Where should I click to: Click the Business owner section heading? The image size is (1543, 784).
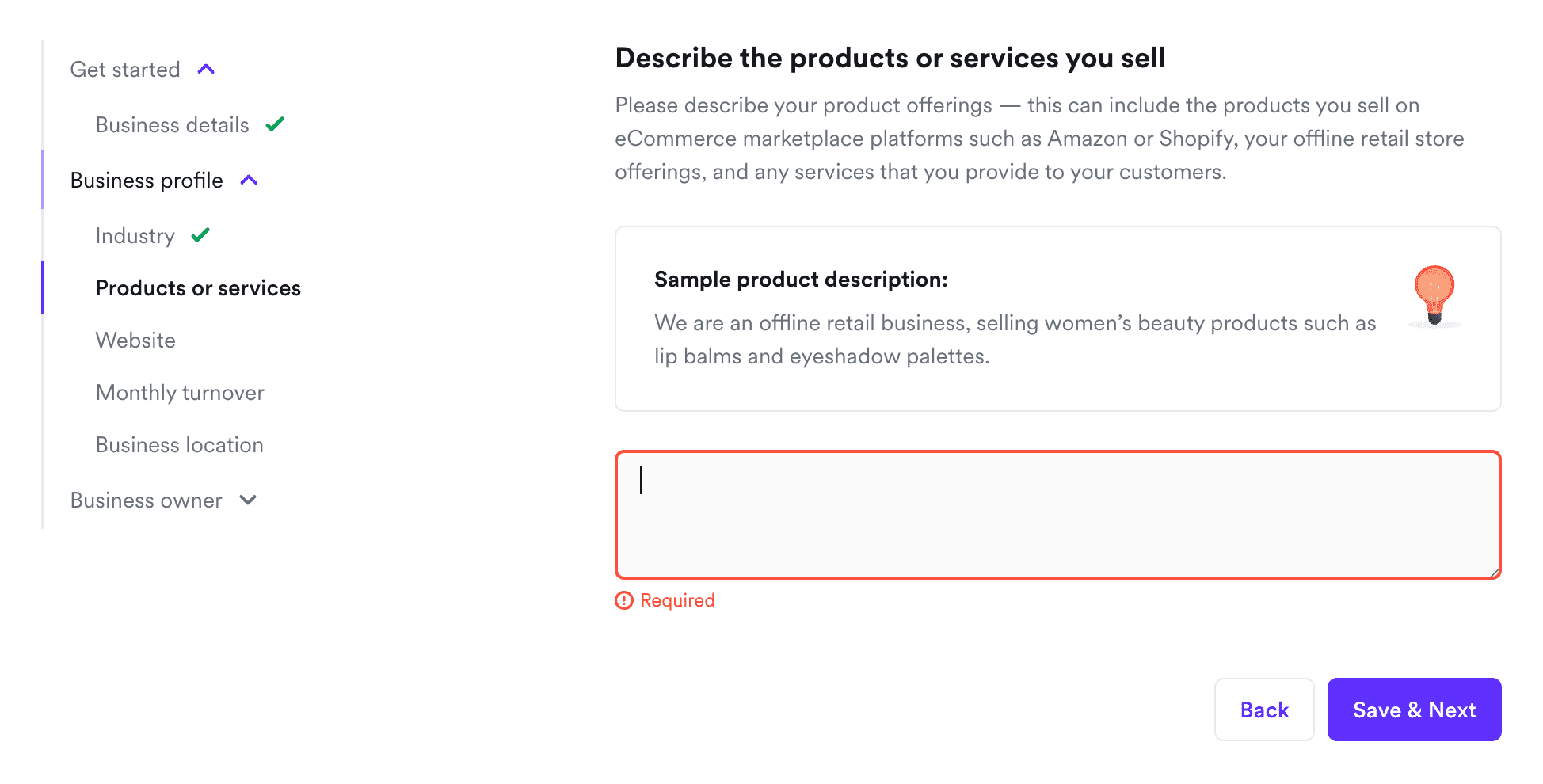coord(146,500)
